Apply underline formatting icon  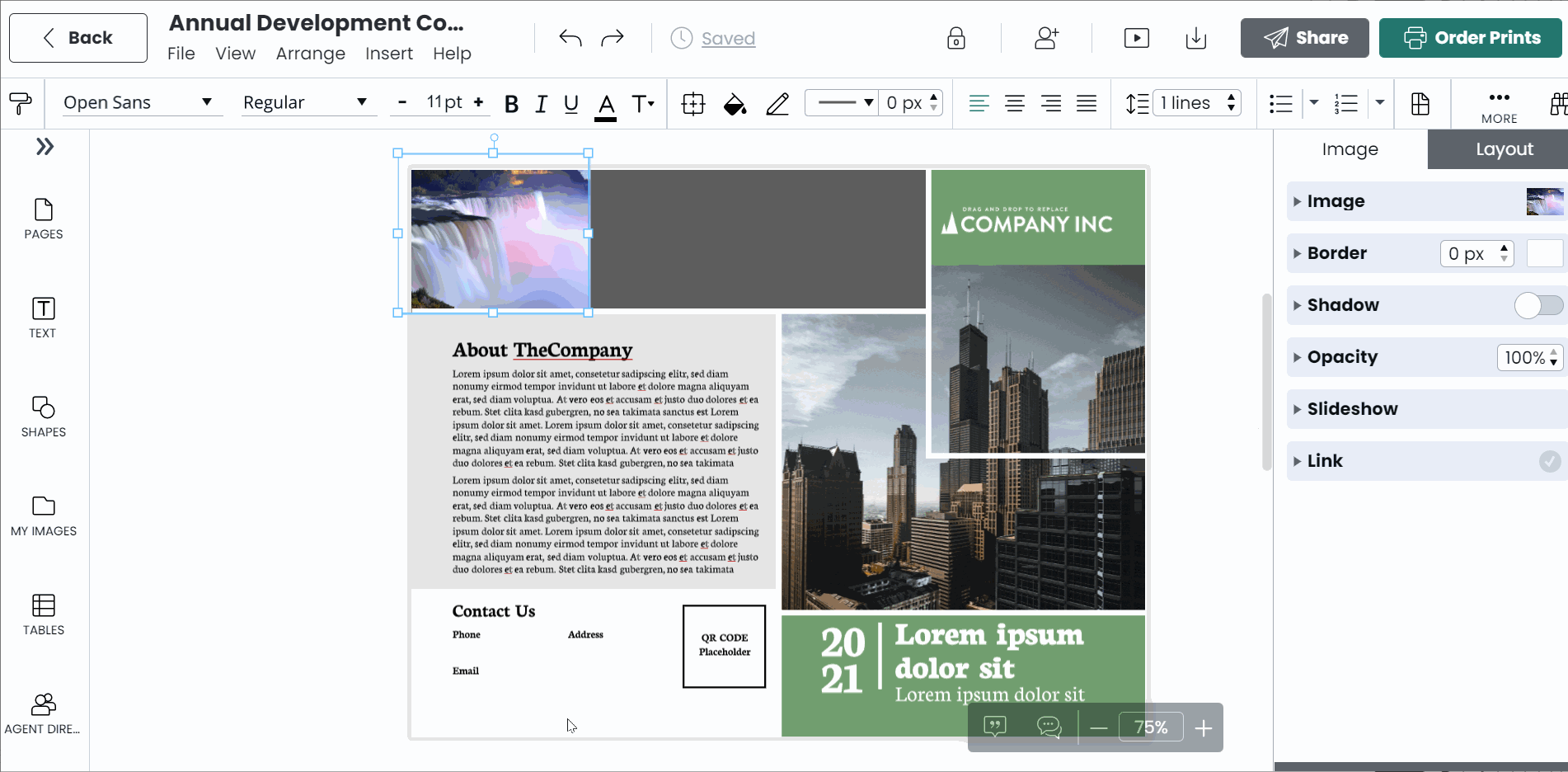point(571,104)
